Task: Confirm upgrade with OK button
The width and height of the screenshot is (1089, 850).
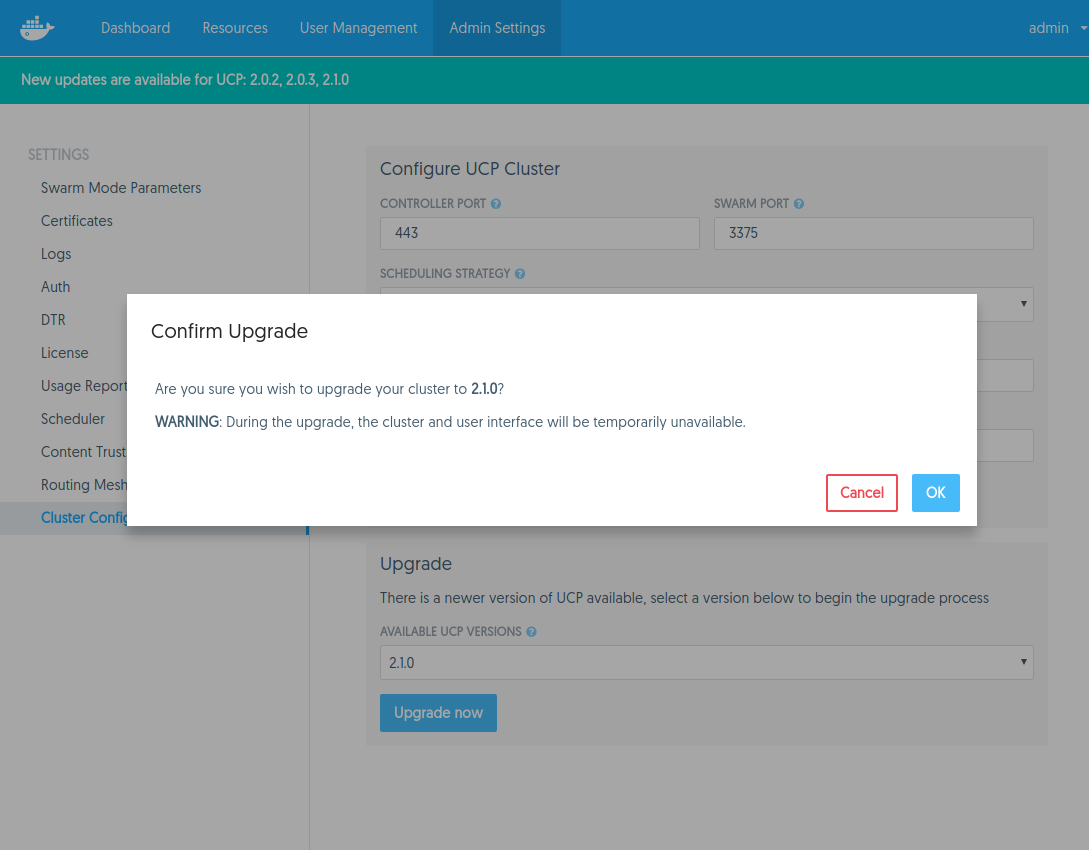Action: click(x=935, y=493)
